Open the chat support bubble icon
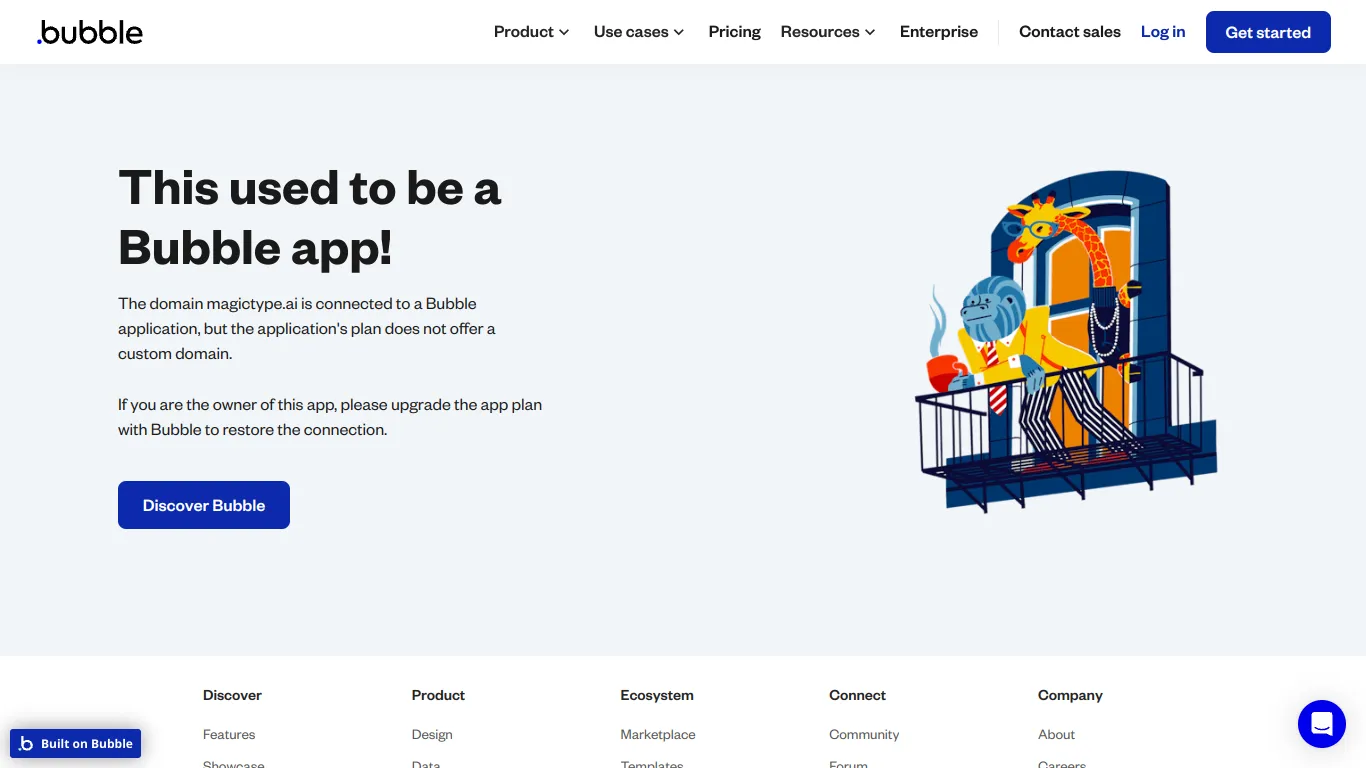 1321,724
